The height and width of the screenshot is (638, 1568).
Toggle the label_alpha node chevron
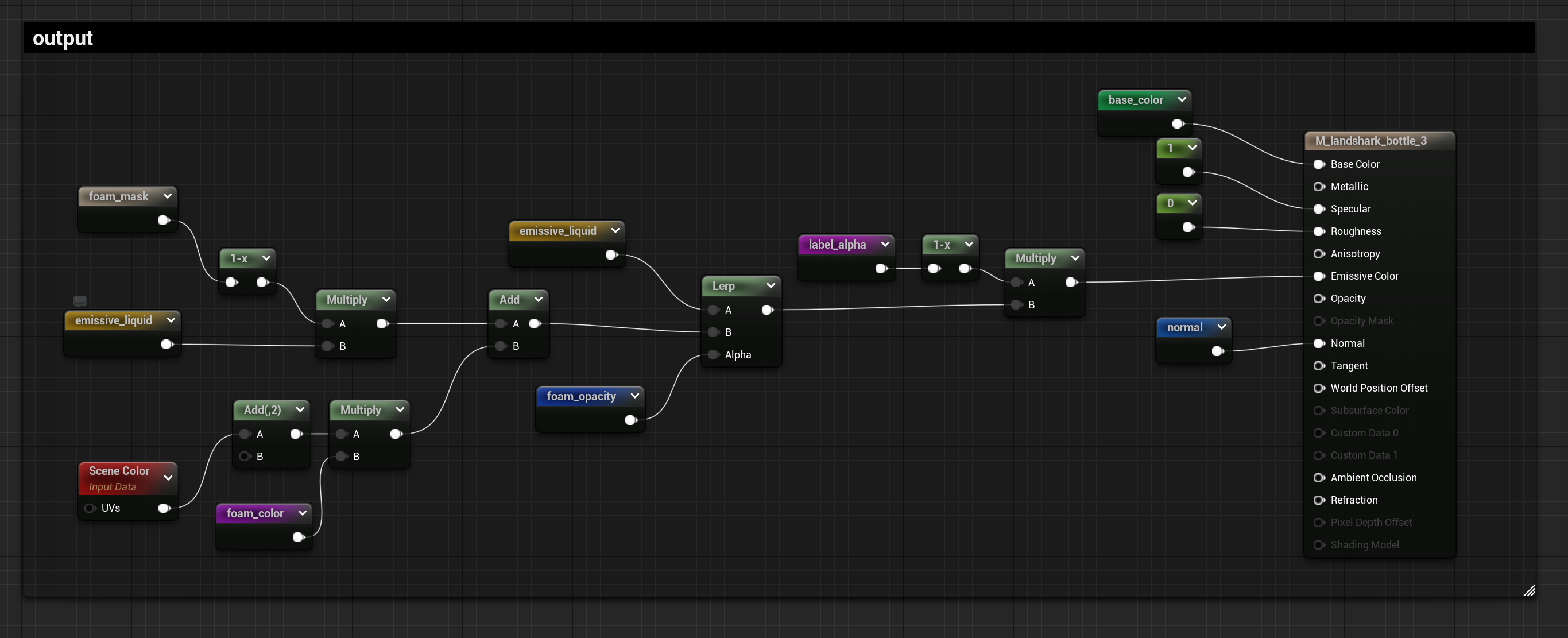pos(885,244)
